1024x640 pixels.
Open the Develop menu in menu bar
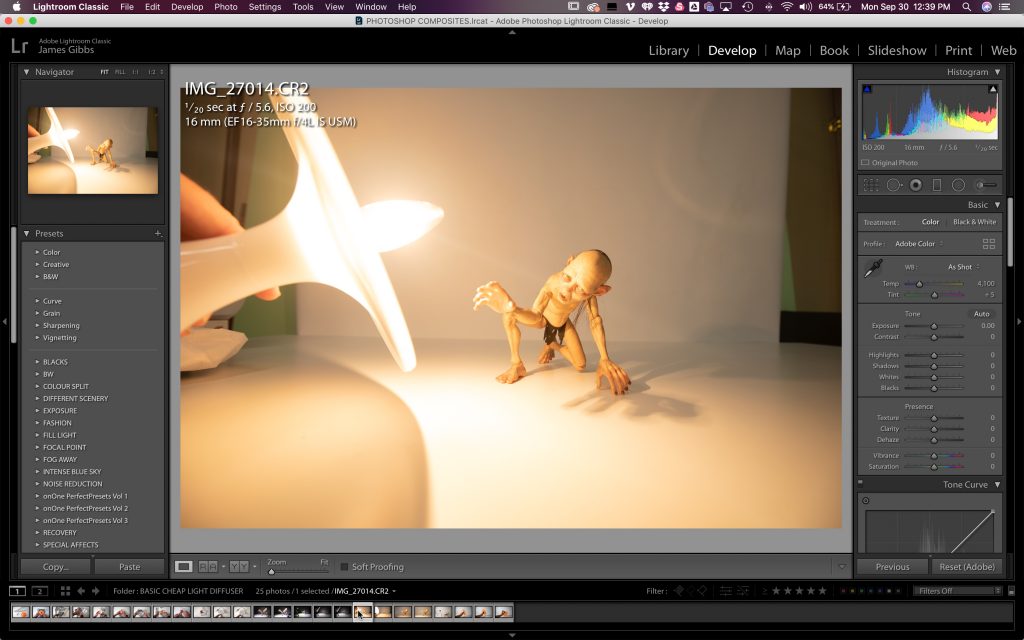point(186,7)
